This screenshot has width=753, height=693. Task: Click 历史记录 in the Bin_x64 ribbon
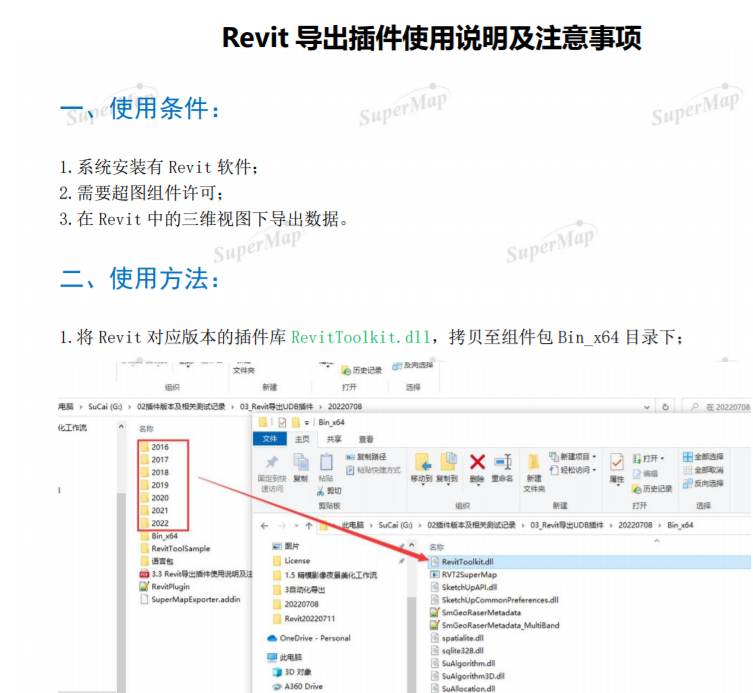pos(652,488)
